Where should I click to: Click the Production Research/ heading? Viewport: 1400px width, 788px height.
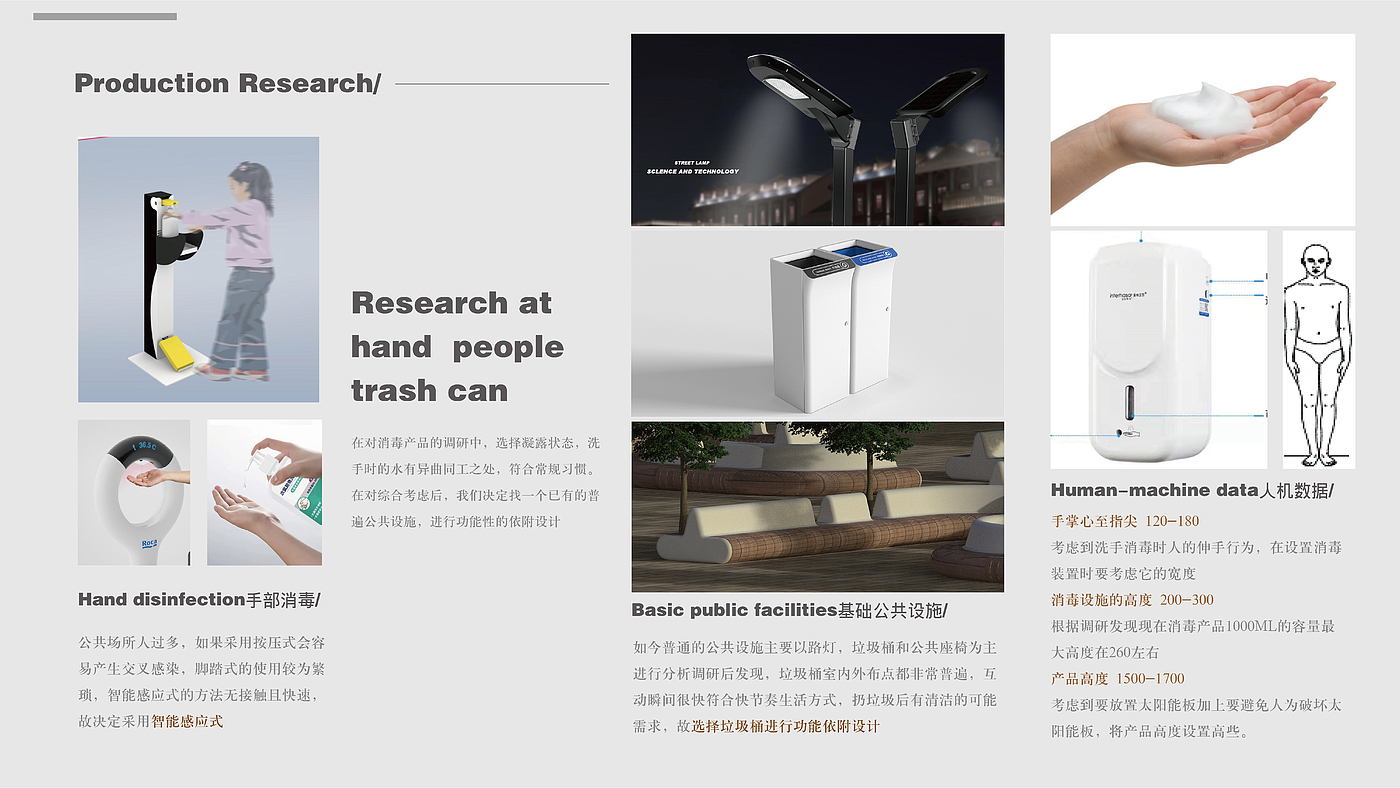(x=227, y=84)
